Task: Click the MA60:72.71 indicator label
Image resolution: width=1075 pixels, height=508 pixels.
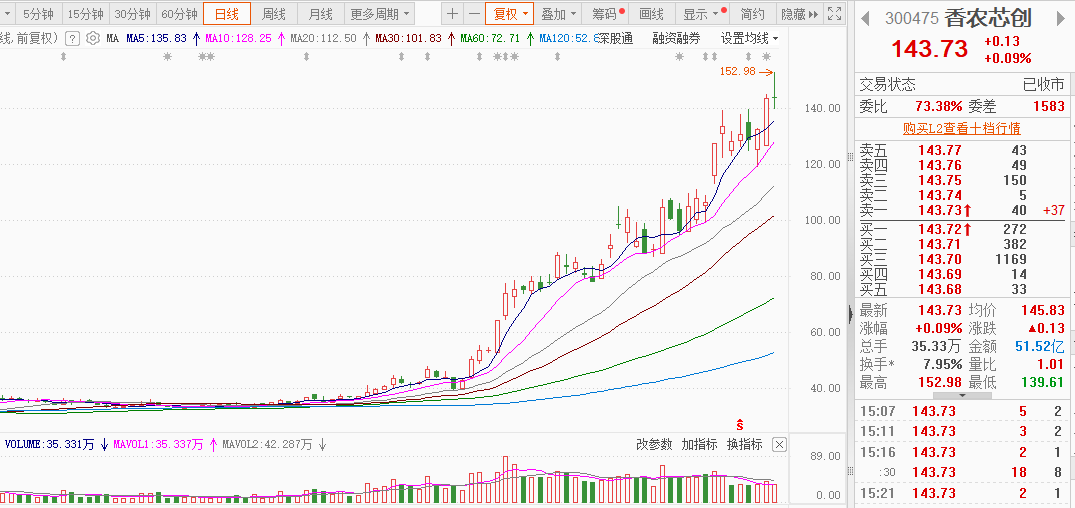Action: click(x=490, y=39)
